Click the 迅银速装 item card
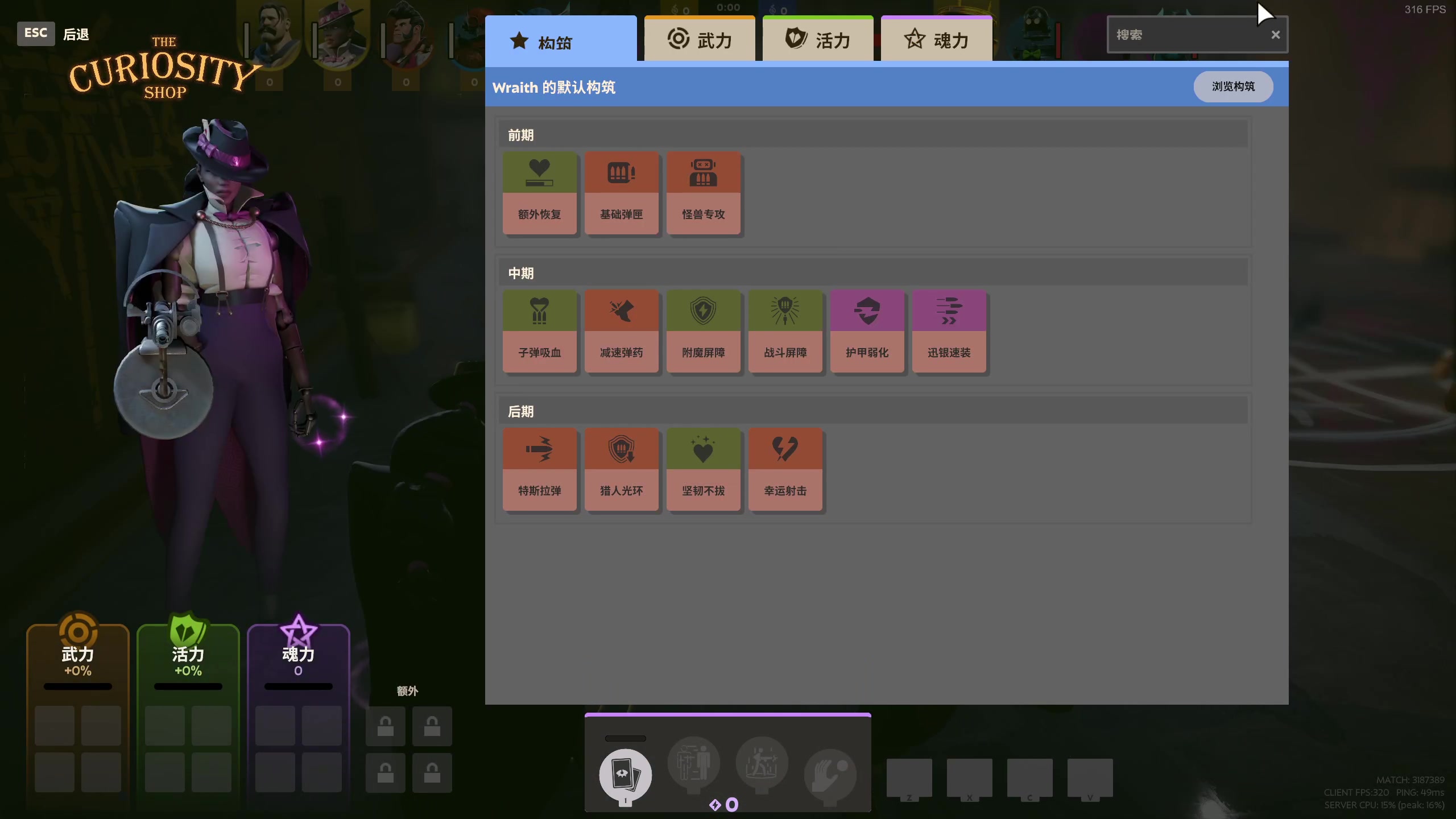Image resolution: width=1456 pixels, height=819 pixels. (949, 331)
